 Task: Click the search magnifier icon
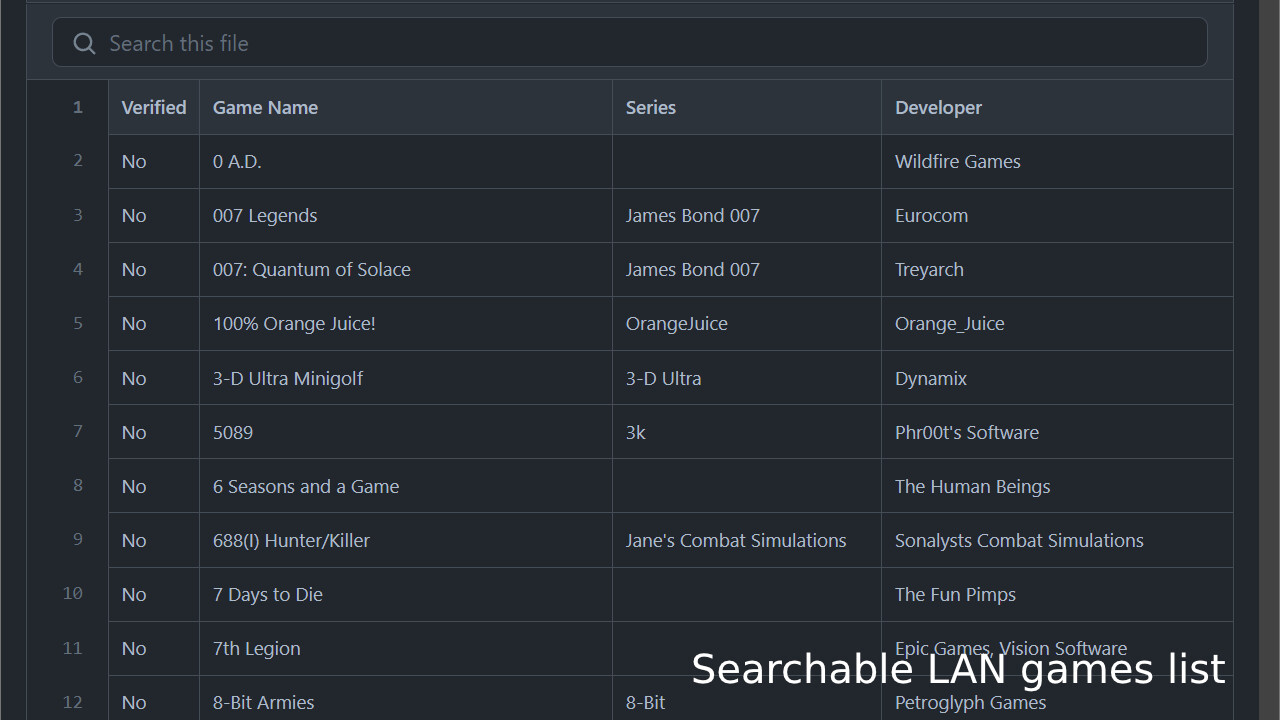coord(84,43)
